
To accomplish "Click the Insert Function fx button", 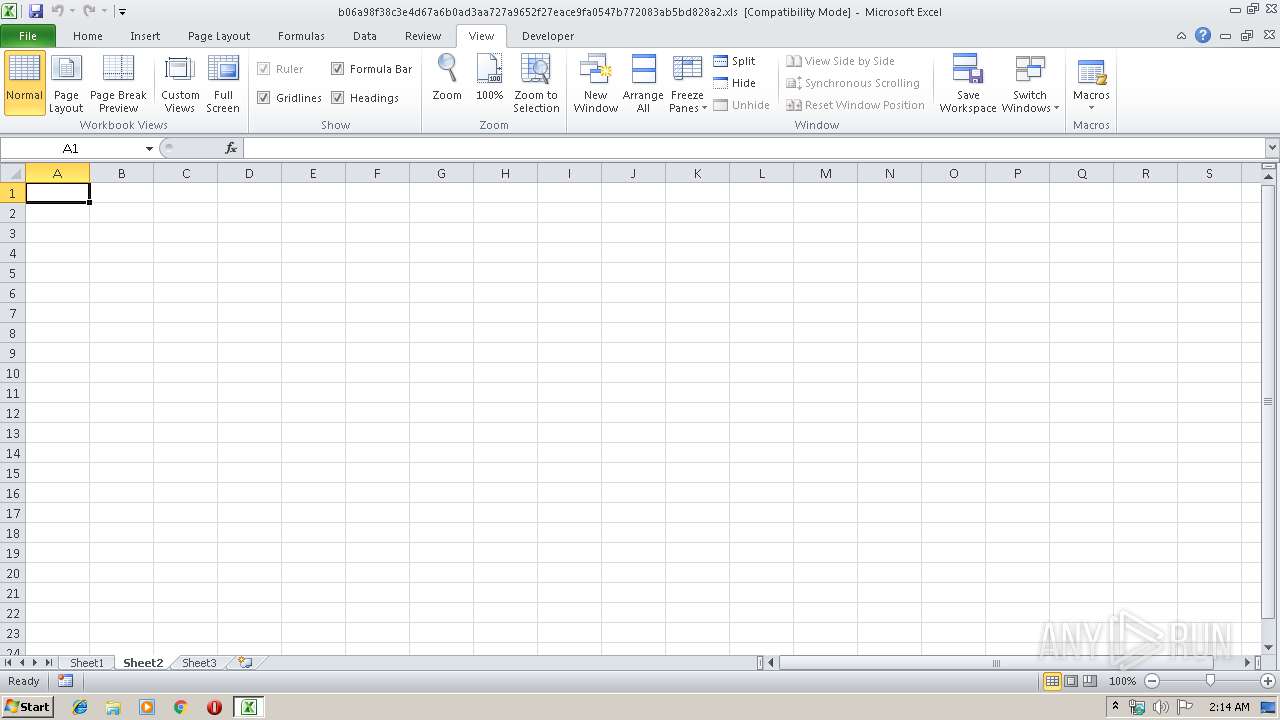I will point(231,148).
